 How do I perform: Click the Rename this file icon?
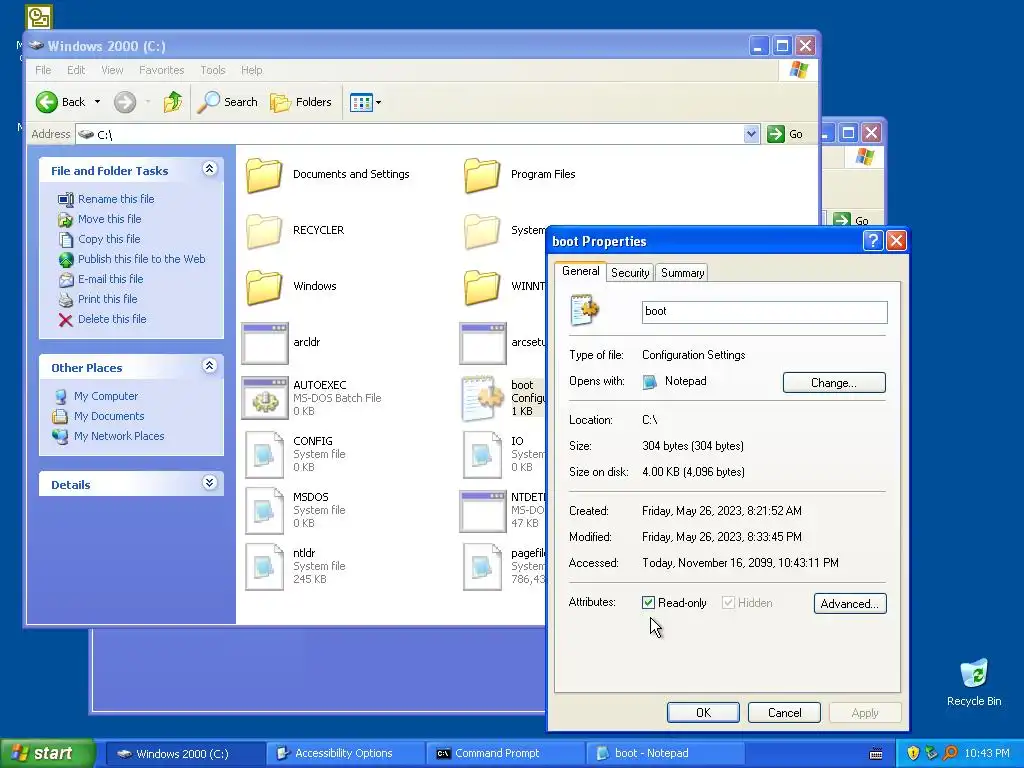(x=66, y=199)
